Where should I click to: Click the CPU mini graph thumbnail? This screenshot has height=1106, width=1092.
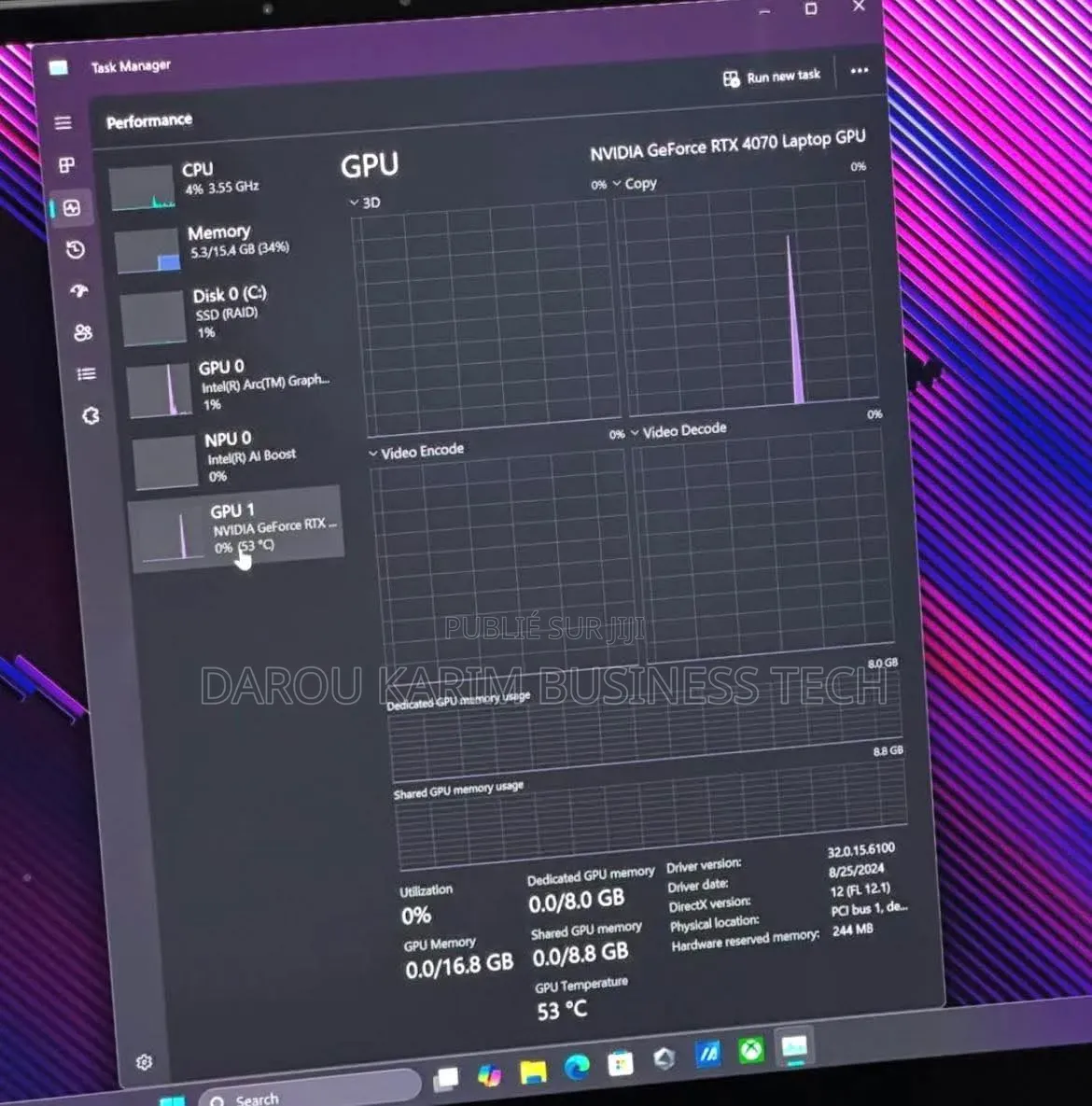pos(142,188)
